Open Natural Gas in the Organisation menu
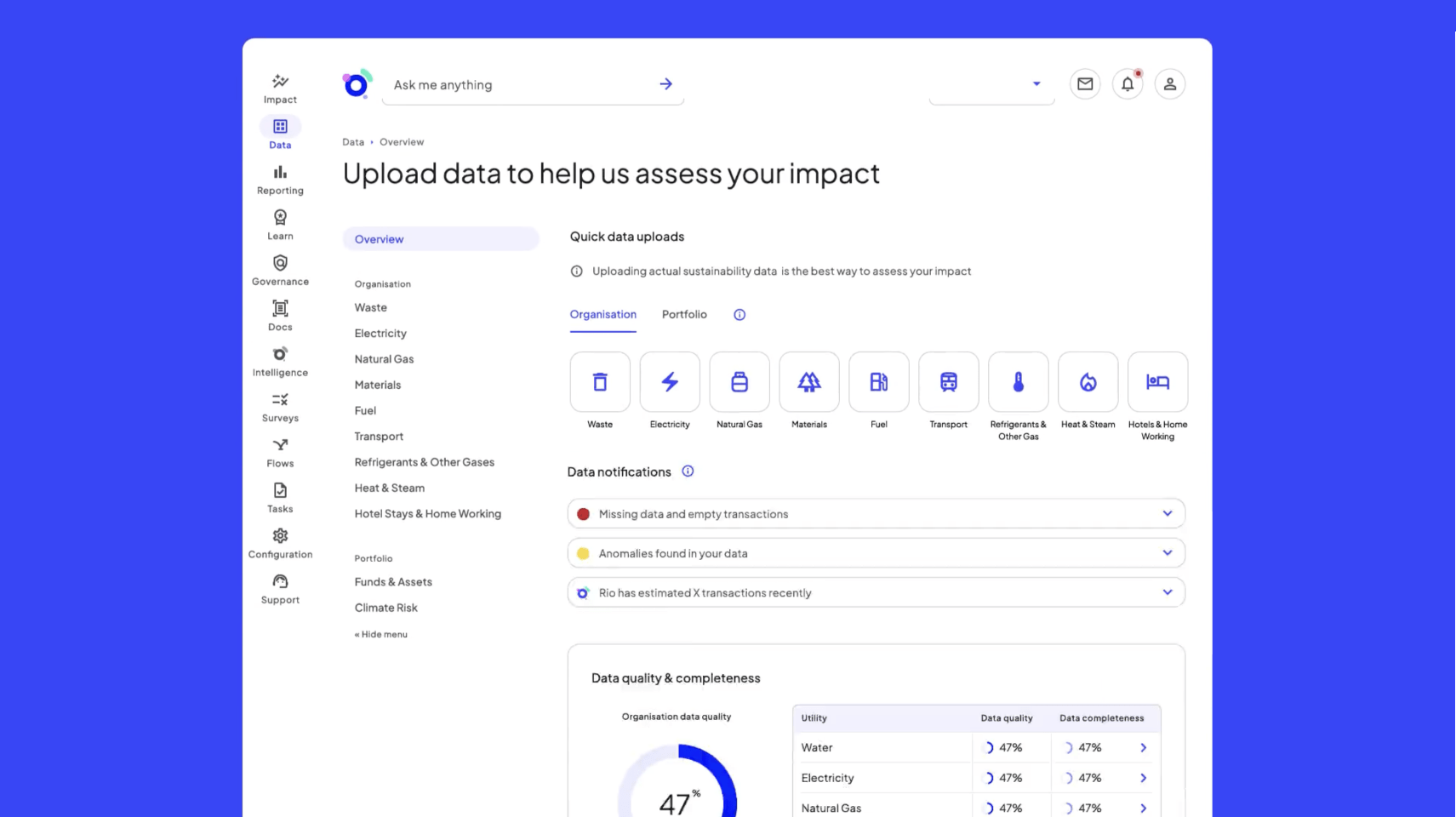The height and width of the screenshot is (817, 1456). 385,359
